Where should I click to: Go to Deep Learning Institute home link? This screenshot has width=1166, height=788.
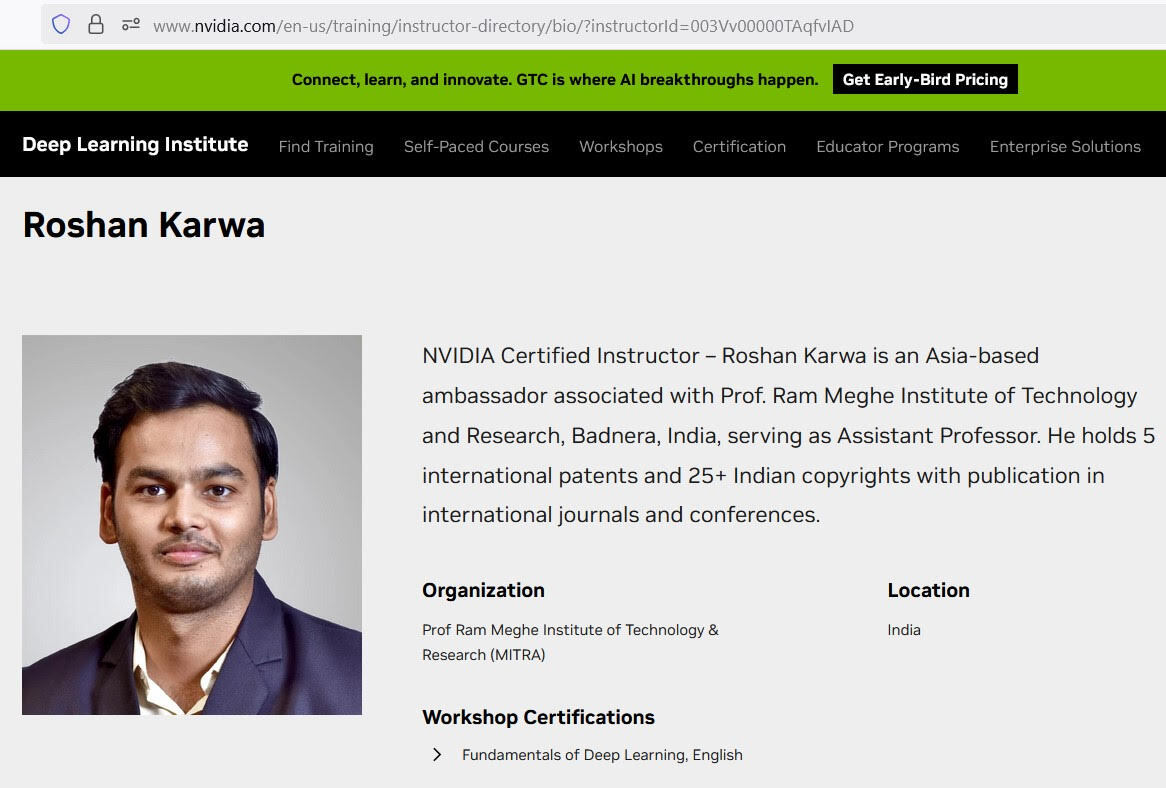click(135, 145)
